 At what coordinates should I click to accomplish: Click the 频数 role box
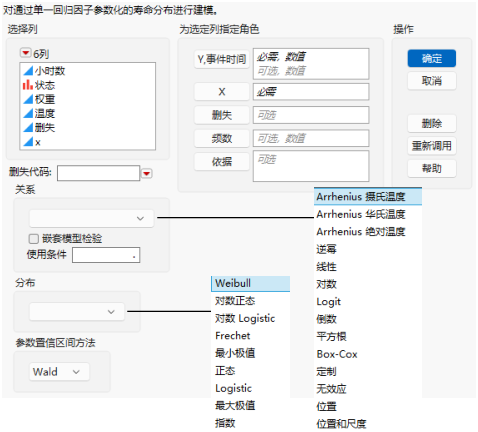(311, 138)
